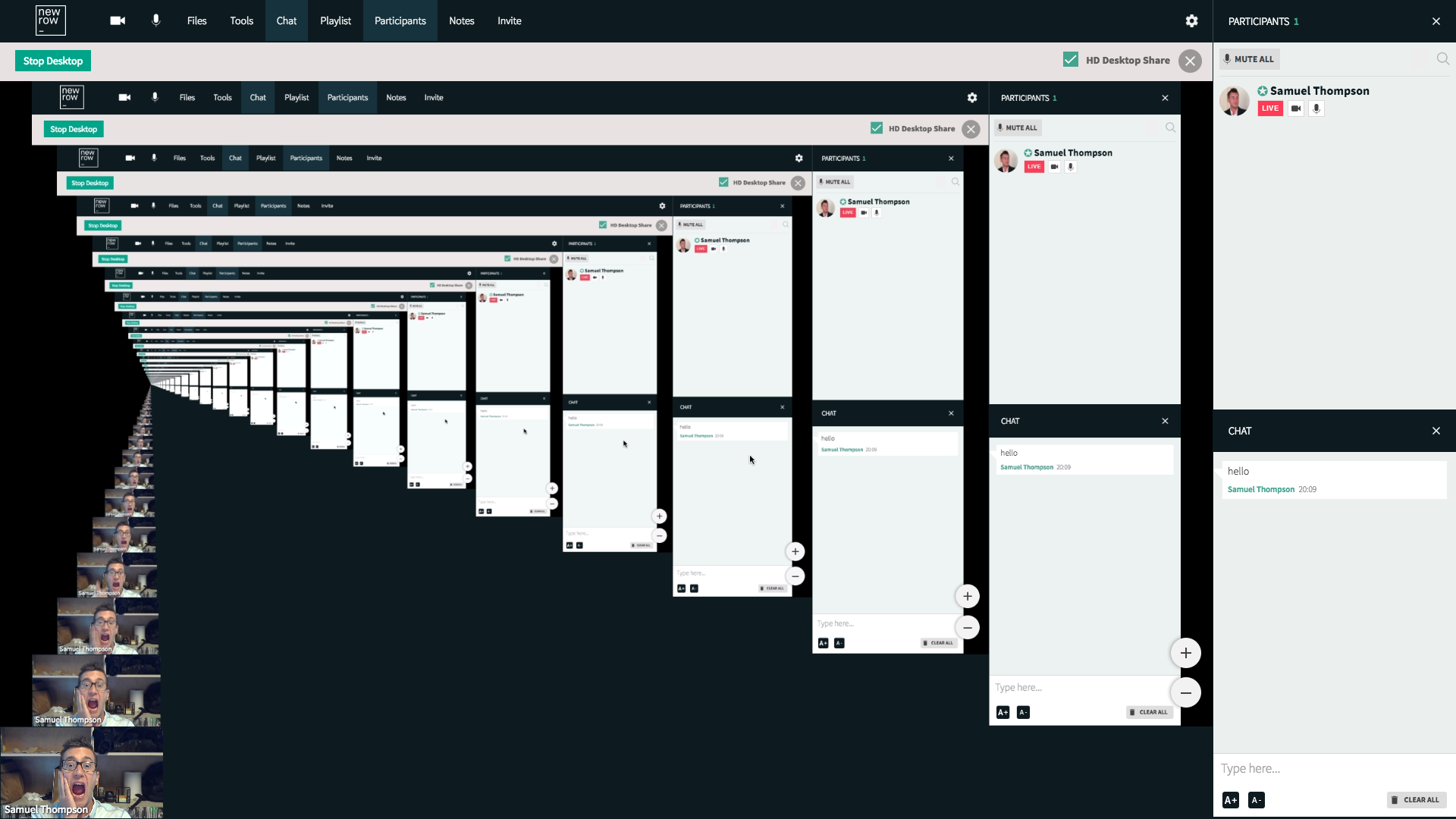
Task: Decrease chat font size with A-
Action: tap(1256, 800)
